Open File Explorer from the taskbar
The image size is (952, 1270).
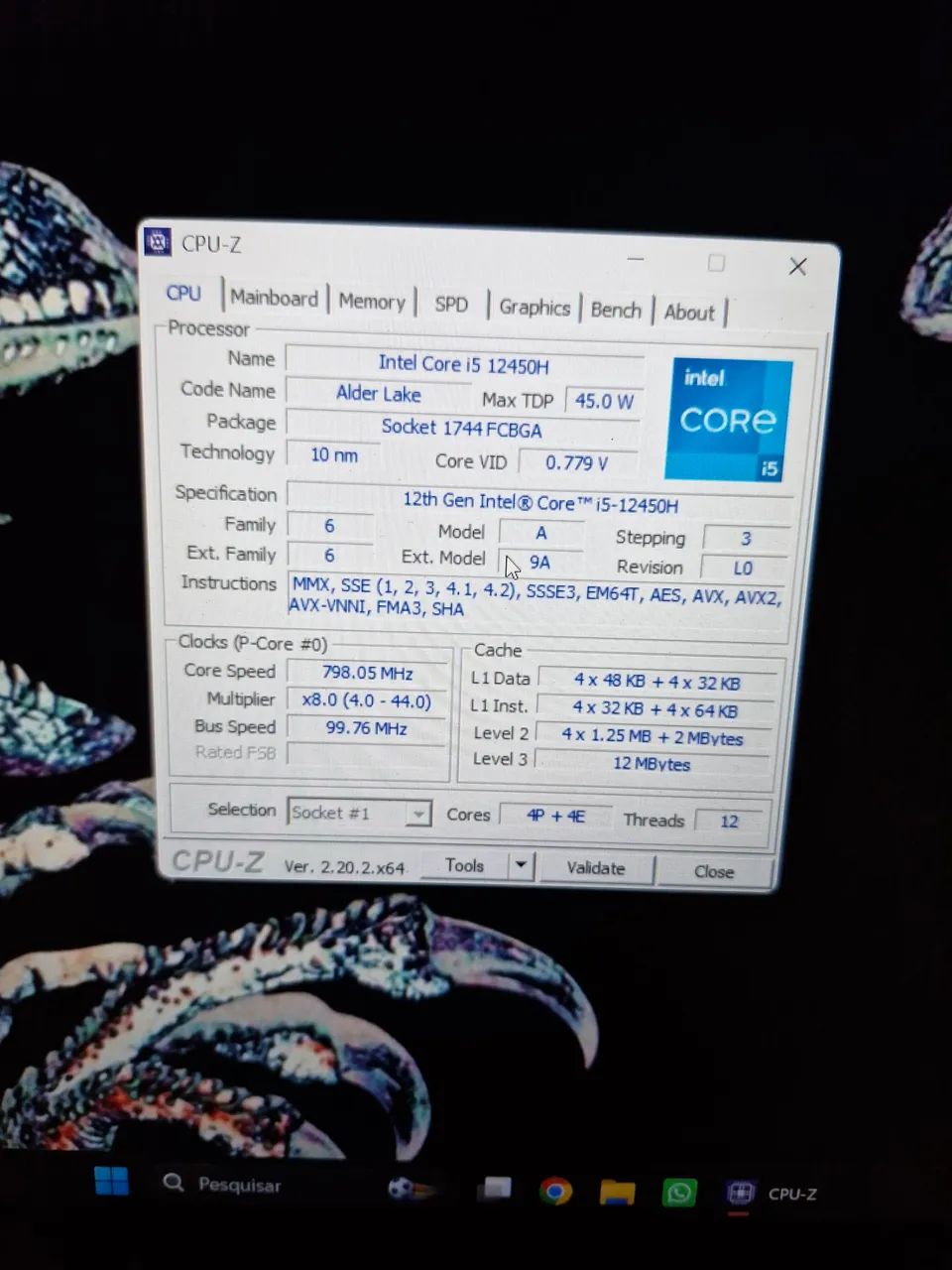point(617,1192)
